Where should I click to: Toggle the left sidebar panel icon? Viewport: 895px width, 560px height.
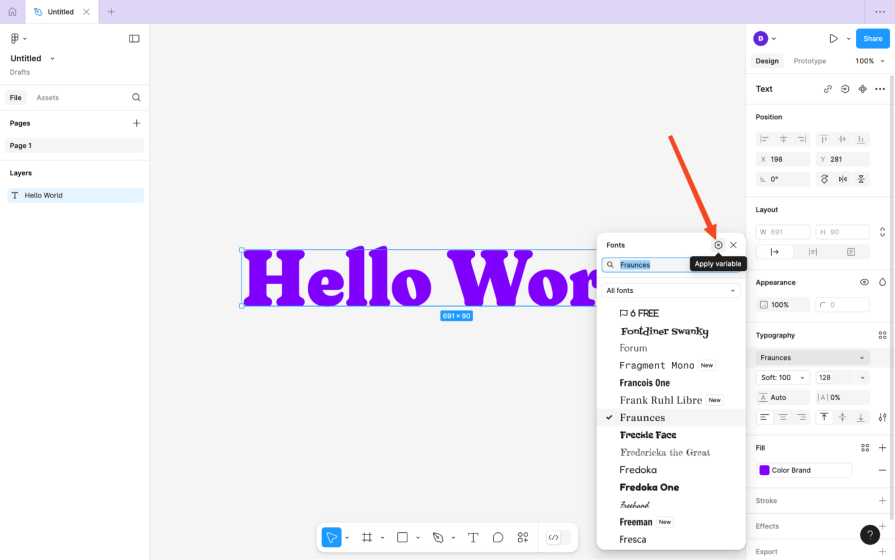[134, 39]
